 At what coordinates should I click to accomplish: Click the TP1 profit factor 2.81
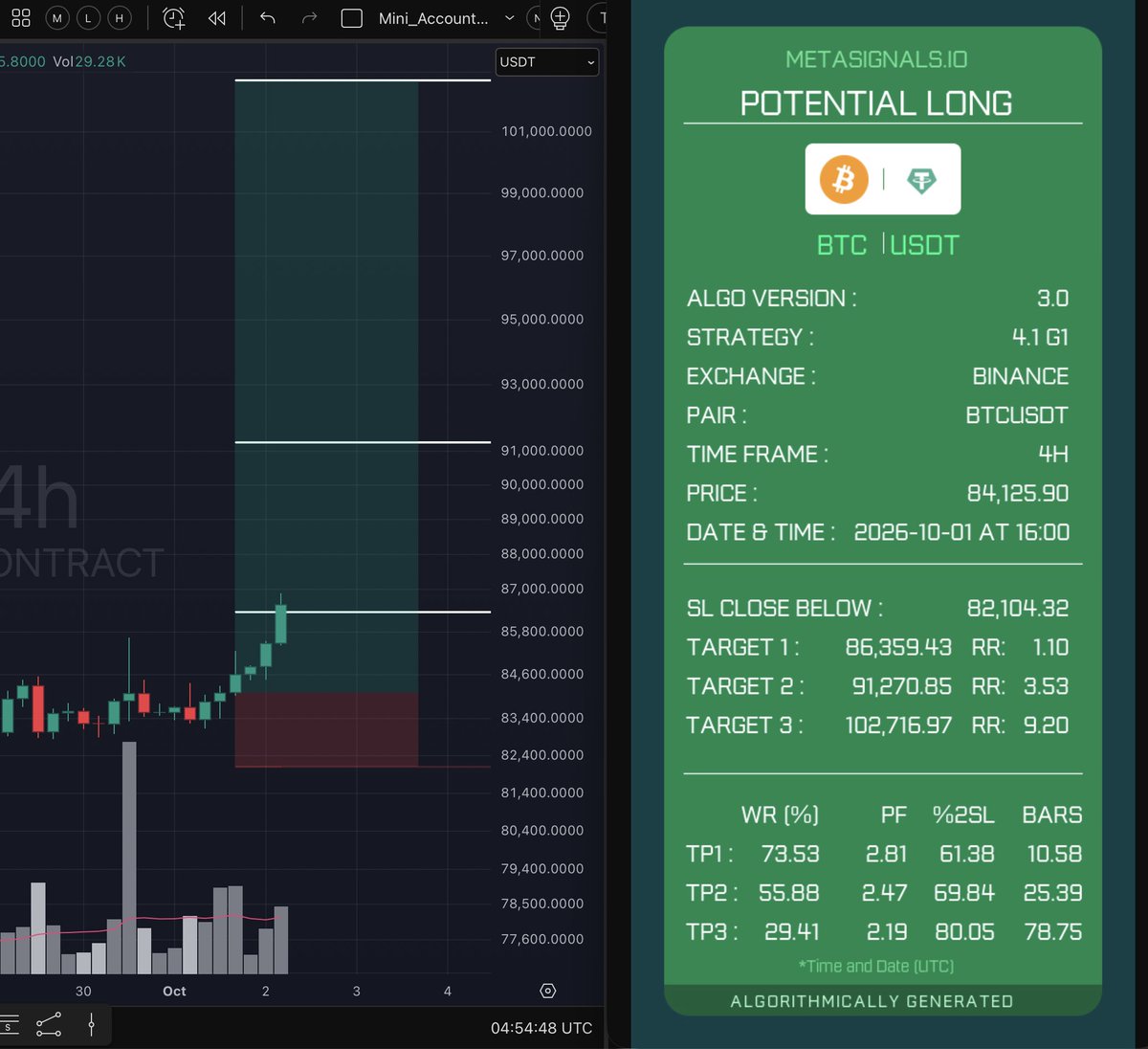tap(886, 854)
